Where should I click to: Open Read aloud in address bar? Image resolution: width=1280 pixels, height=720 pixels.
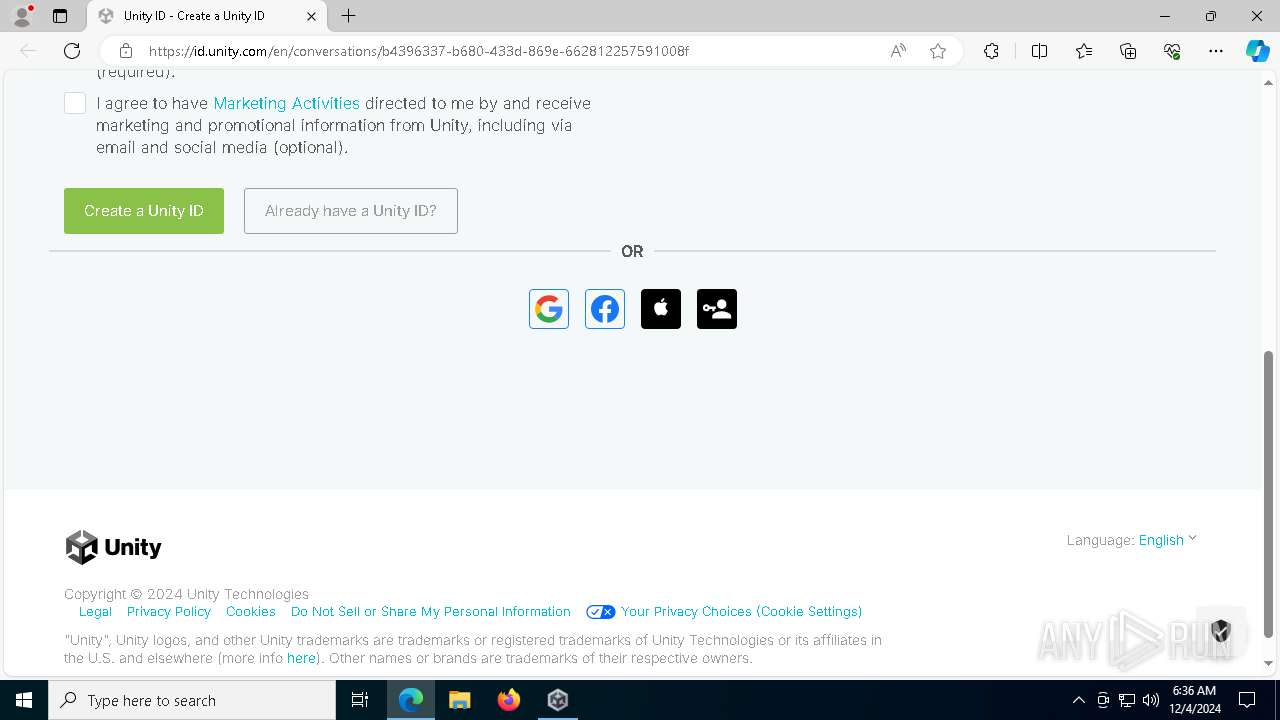pos(898,51)
